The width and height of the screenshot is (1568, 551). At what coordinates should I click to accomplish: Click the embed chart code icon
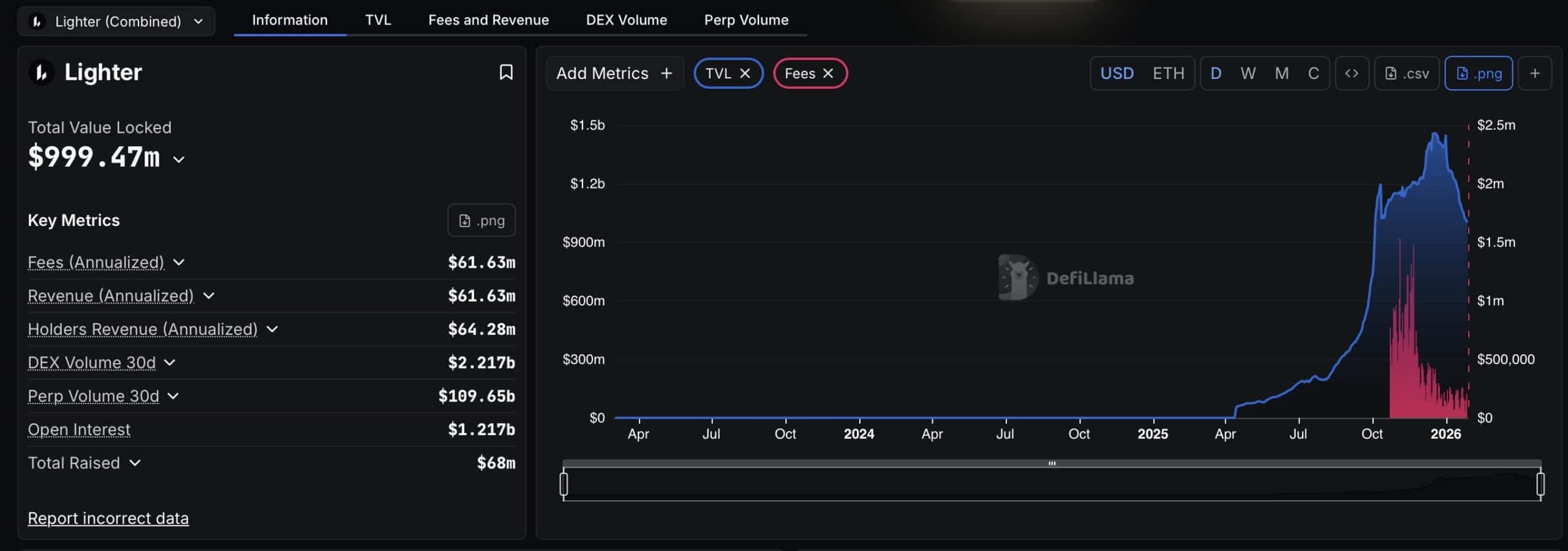click(1351, 73)
